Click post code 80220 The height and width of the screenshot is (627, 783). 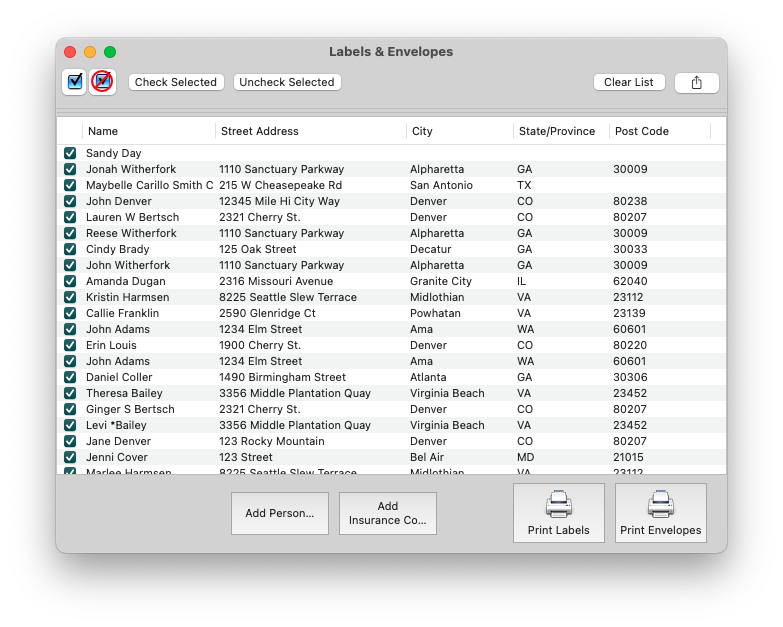tap(630, 345)
